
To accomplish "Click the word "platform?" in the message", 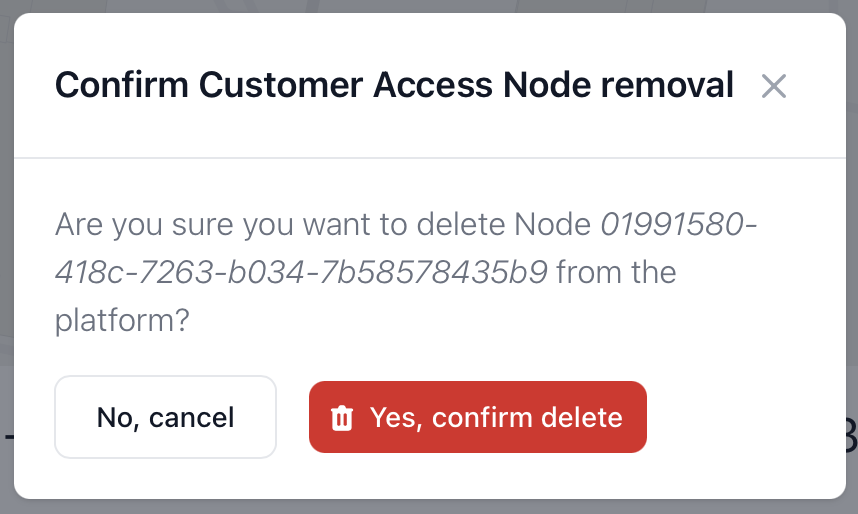I will click(122, 321).
